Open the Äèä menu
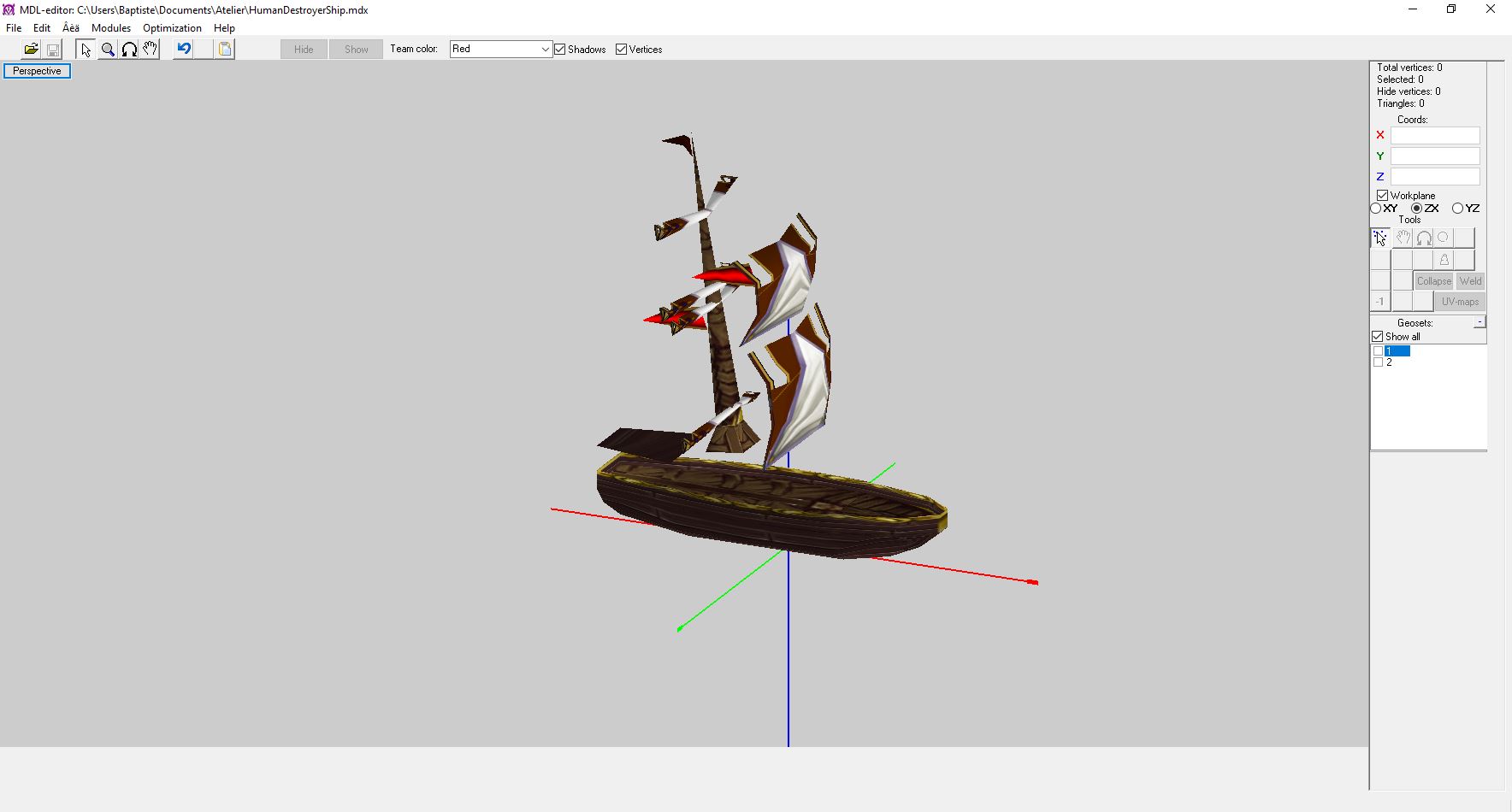Image resolution: width=1512 pixels, height=812 pixels. coord(71,28)
